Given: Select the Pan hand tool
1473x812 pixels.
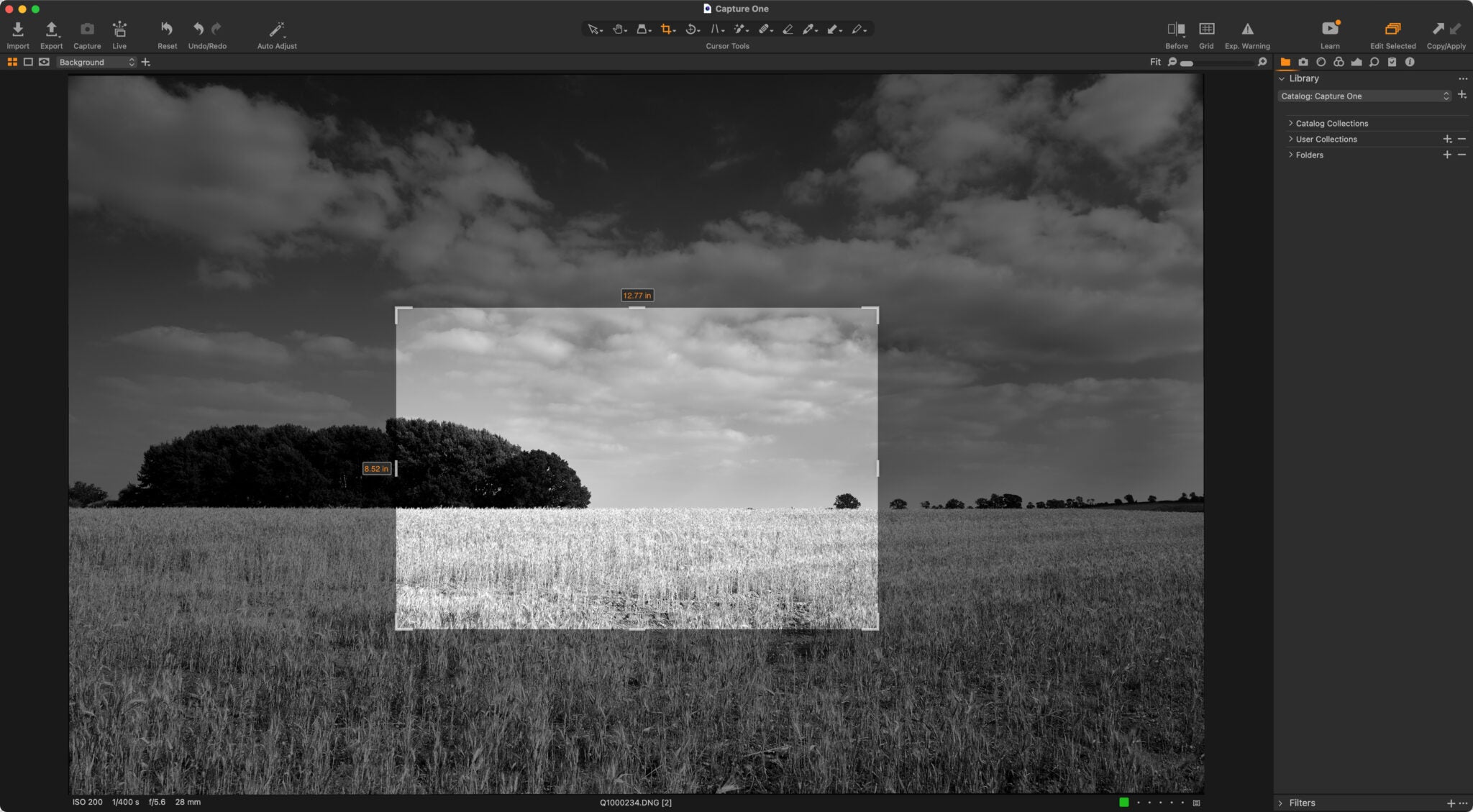Looking at the screenshot, I should (617, 29).
